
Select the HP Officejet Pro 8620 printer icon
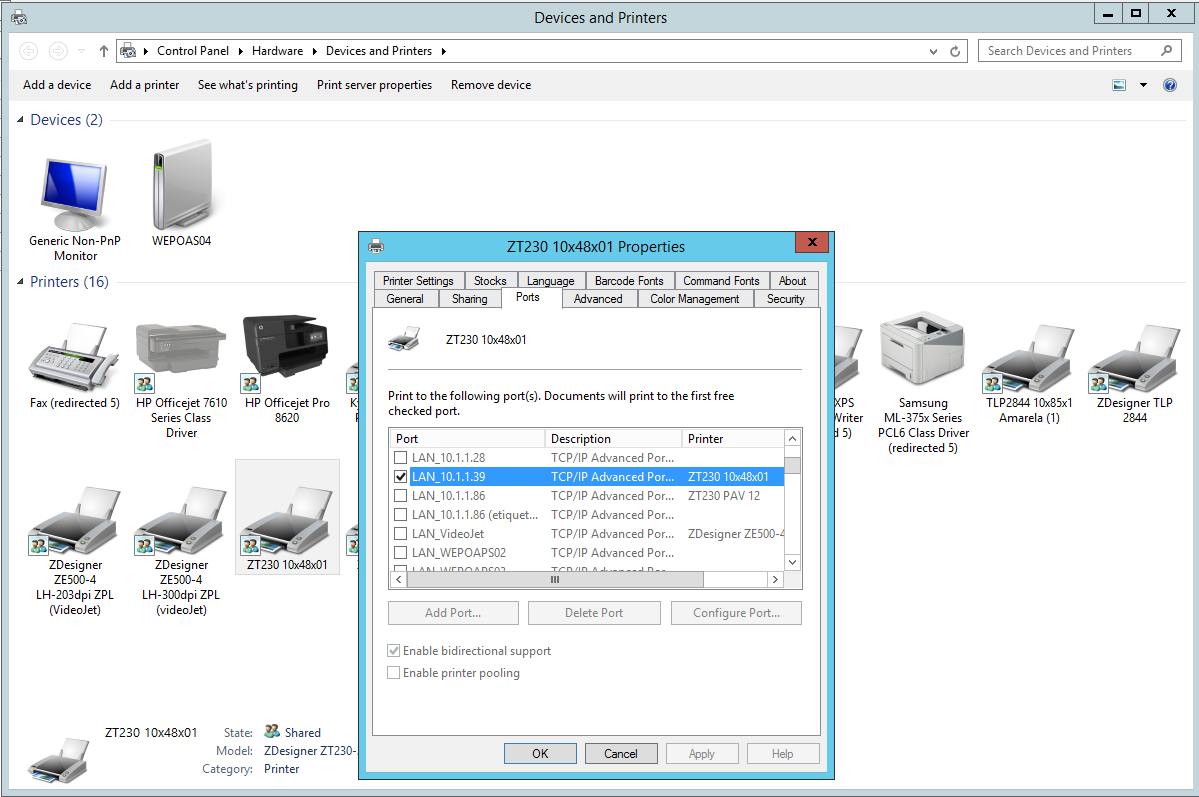click(x=286, y=353)
